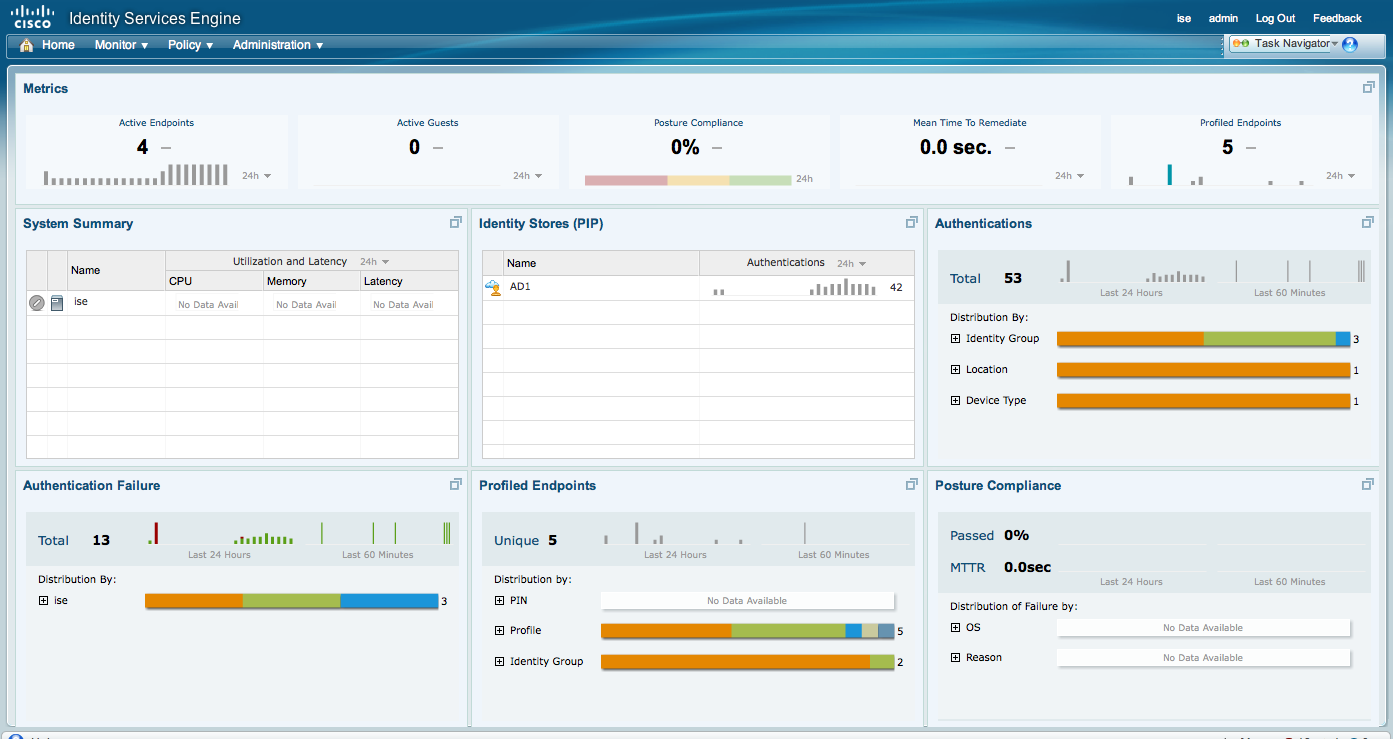Click the AD1 identity store icon

tap(492, 288)
